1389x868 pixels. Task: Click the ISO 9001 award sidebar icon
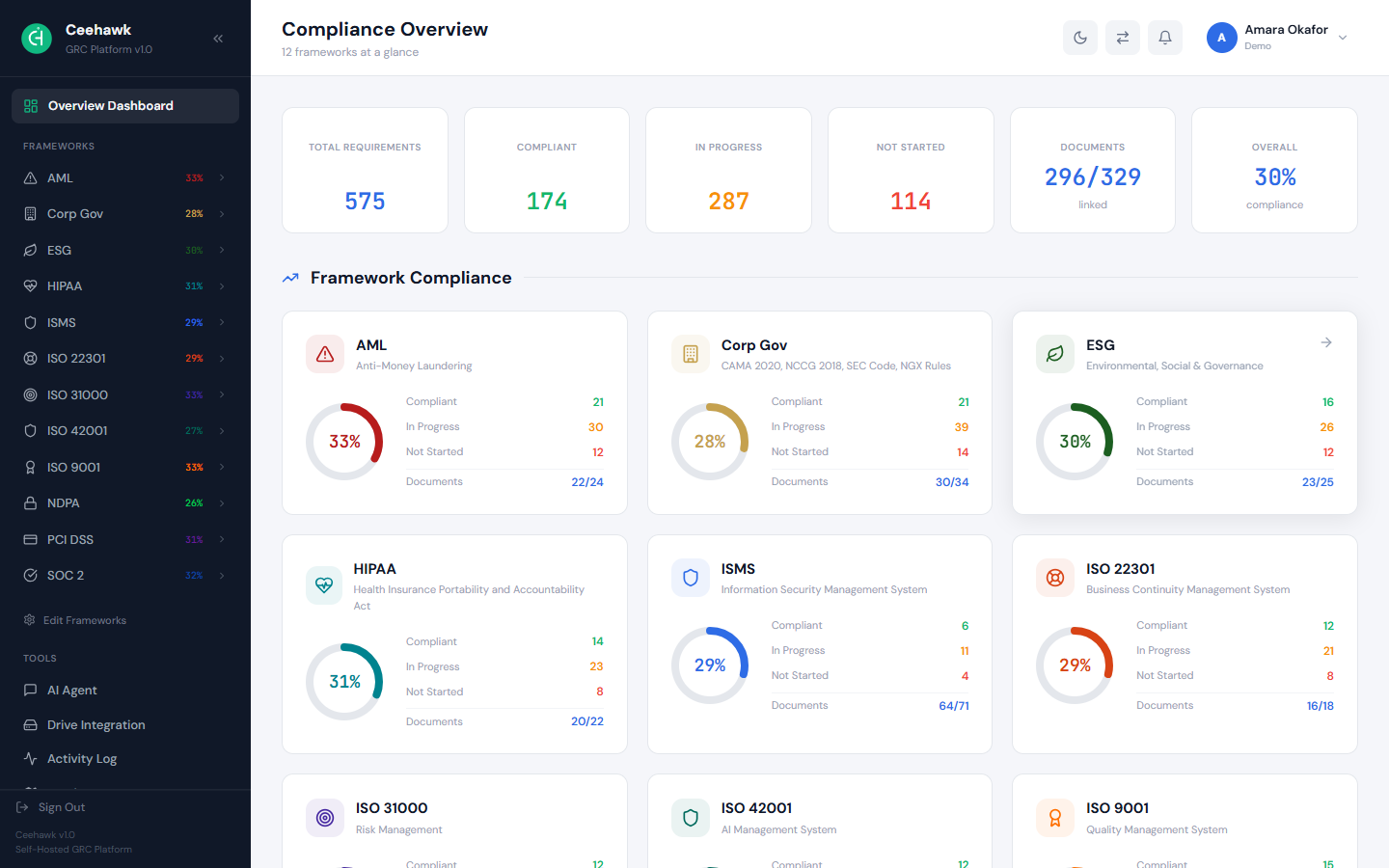[30, 468]
